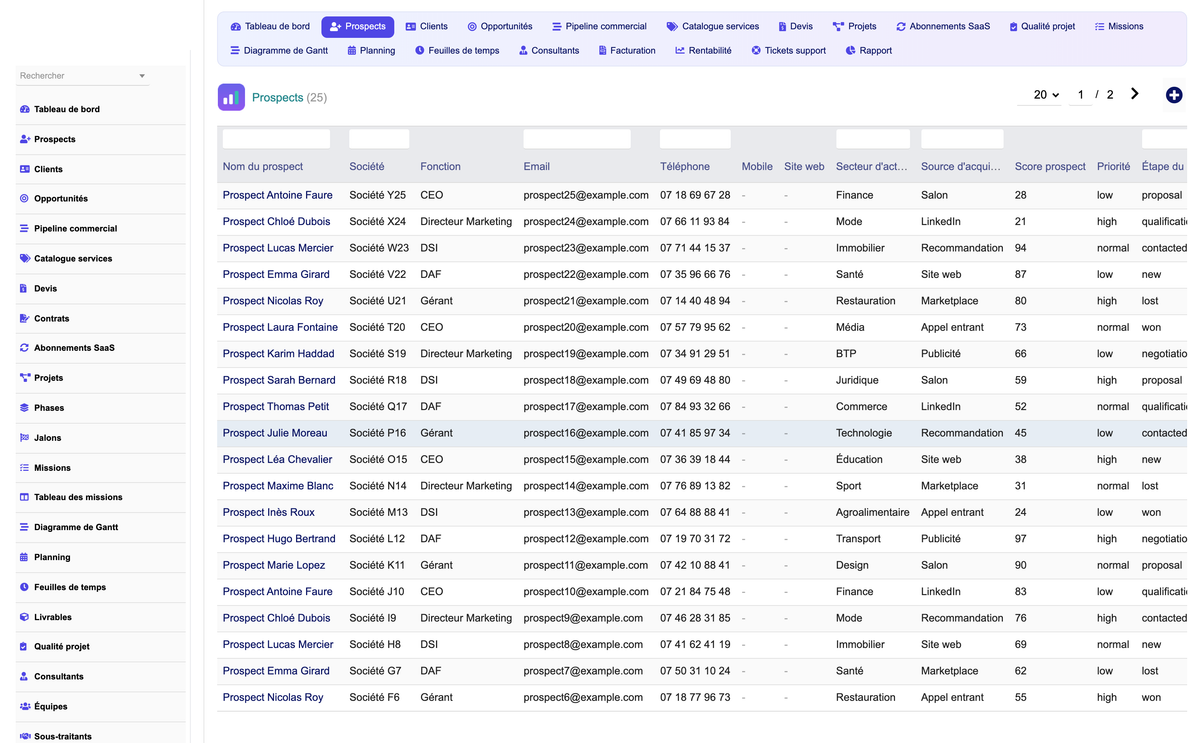Viewport: 1200px width, 743px height.
Task: Open Prospect Chloé Dubois of Société X24
Action: pyautogui.click(x=277, y=222)
